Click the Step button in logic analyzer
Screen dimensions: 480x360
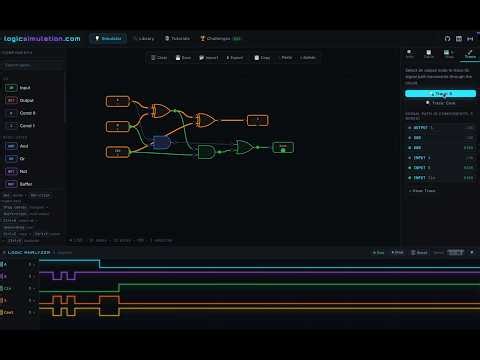coord(397,253)
